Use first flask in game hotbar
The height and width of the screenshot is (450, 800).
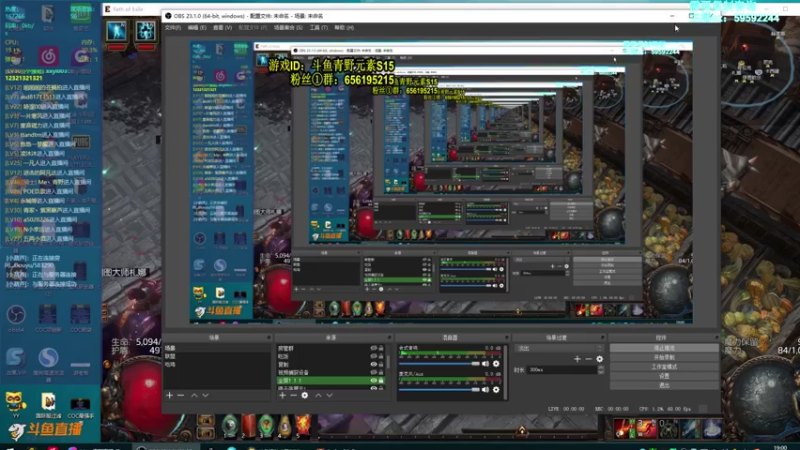click(x=230, y=426)
